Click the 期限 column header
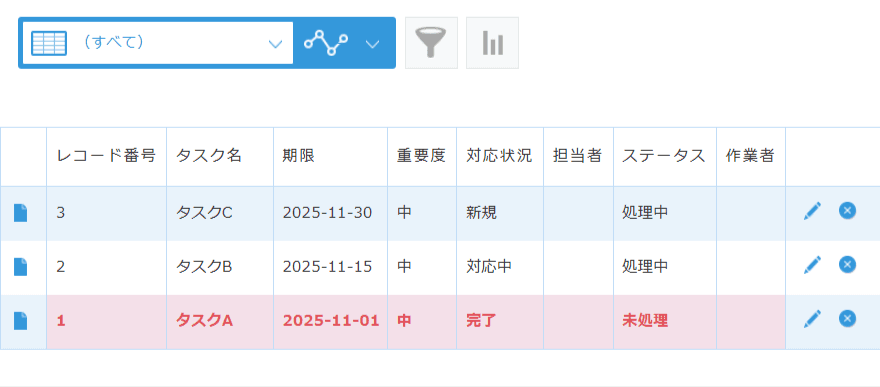880x387 pixels. tap(331, 156)
